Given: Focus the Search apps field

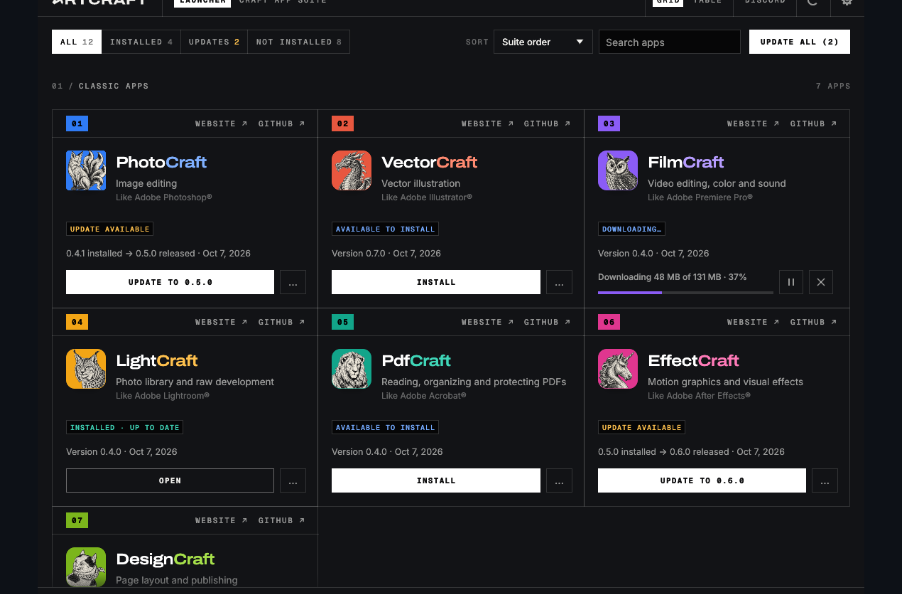Looking at the screenshot, I should pos(670,42).
